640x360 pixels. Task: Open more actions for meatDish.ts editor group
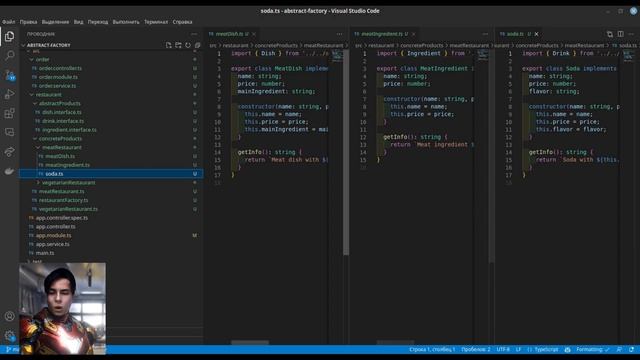340,34
